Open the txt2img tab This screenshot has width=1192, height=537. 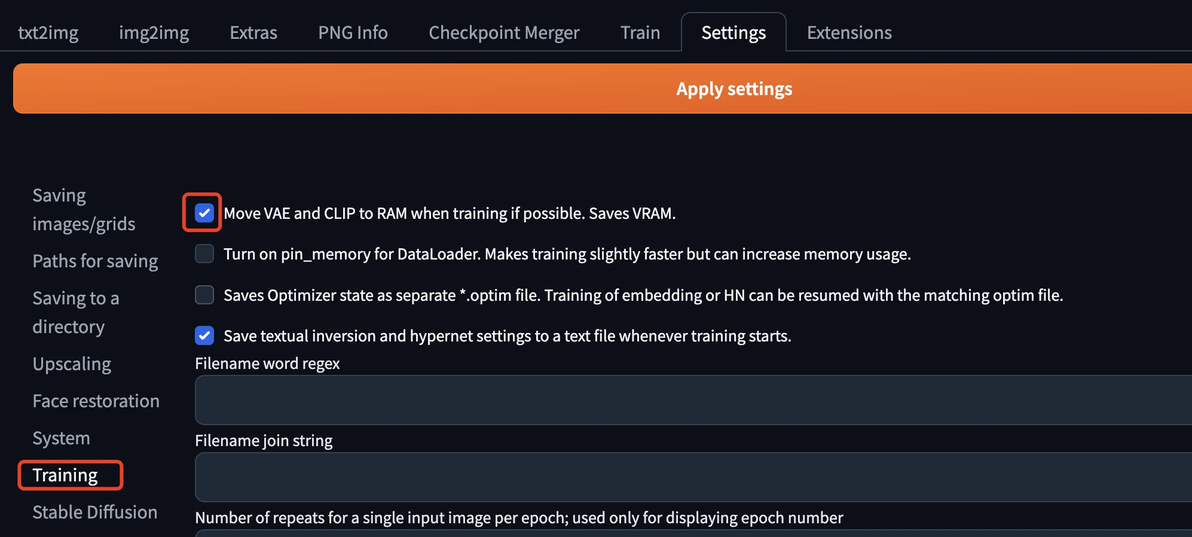tap(48, 32)
